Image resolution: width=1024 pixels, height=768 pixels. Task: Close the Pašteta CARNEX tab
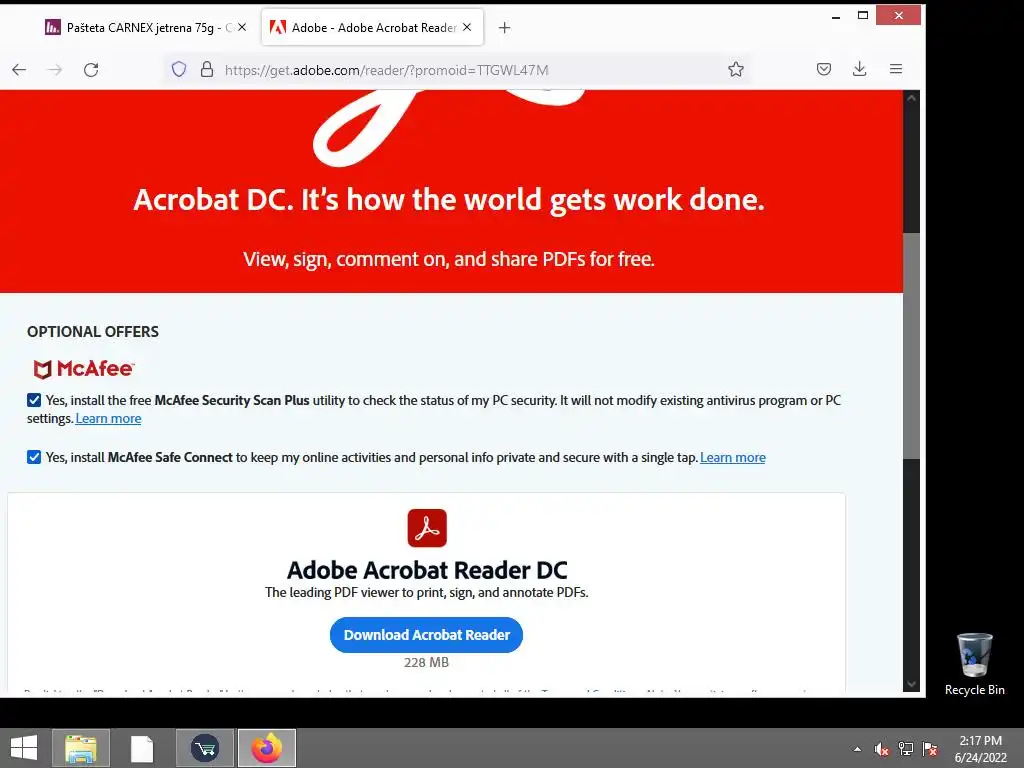(x=242, y=27)
